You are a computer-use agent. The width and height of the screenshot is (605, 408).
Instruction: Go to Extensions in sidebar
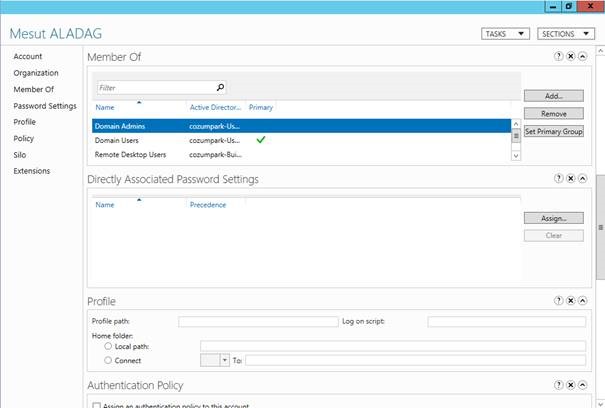pos(32,171)
